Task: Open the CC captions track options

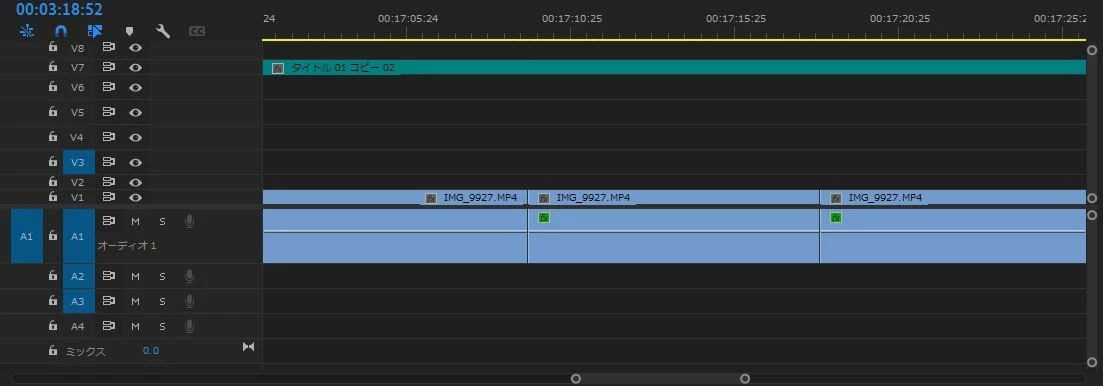Action: click(x=197, y=31)
